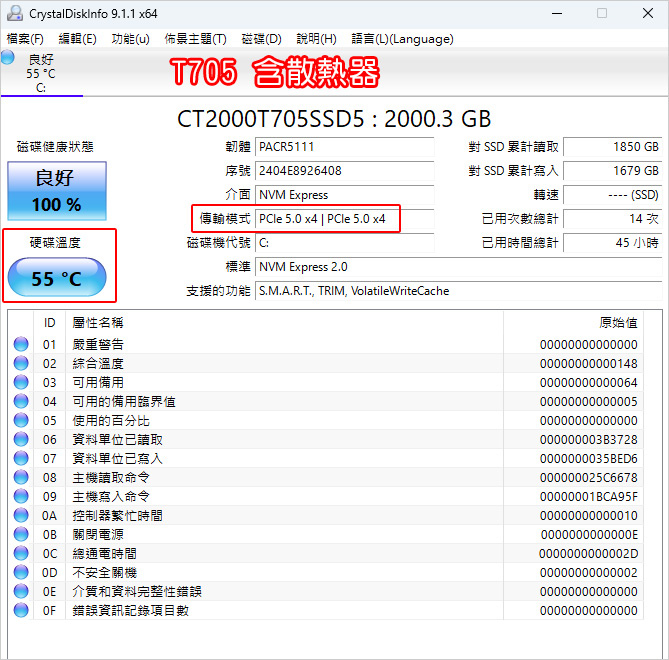Click the status orb for 0F 錯誤資訊記錄項目數

point(21,610)
